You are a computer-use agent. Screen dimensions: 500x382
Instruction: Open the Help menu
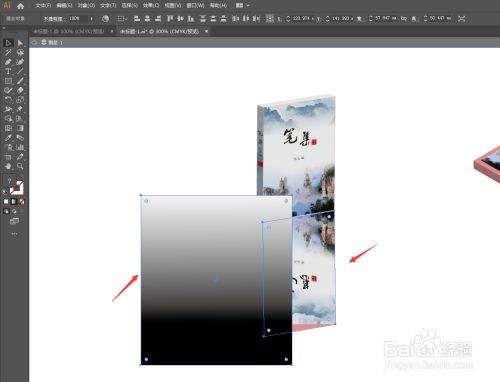coord(218,6)
